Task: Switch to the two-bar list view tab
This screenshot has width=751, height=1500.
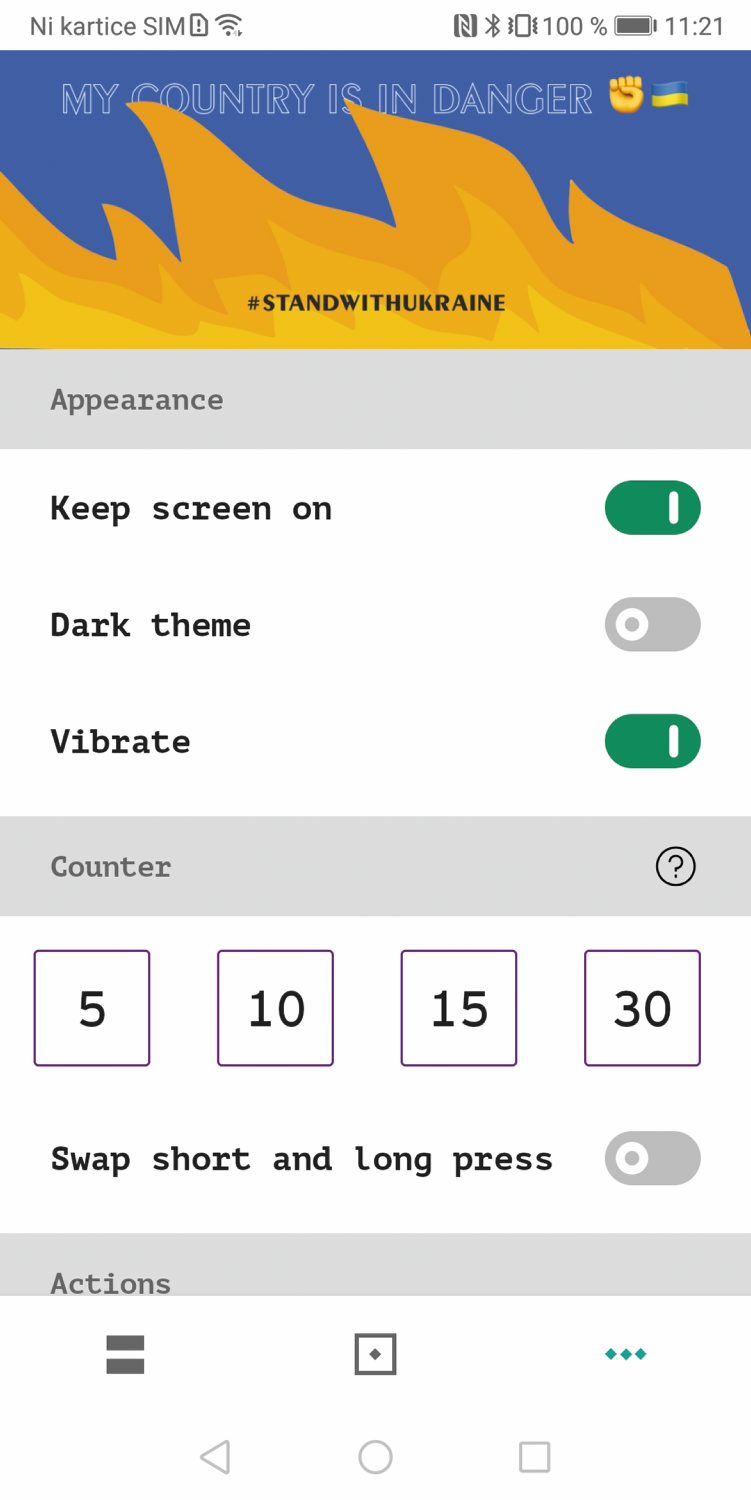Action: click(x=125, y=1355)
